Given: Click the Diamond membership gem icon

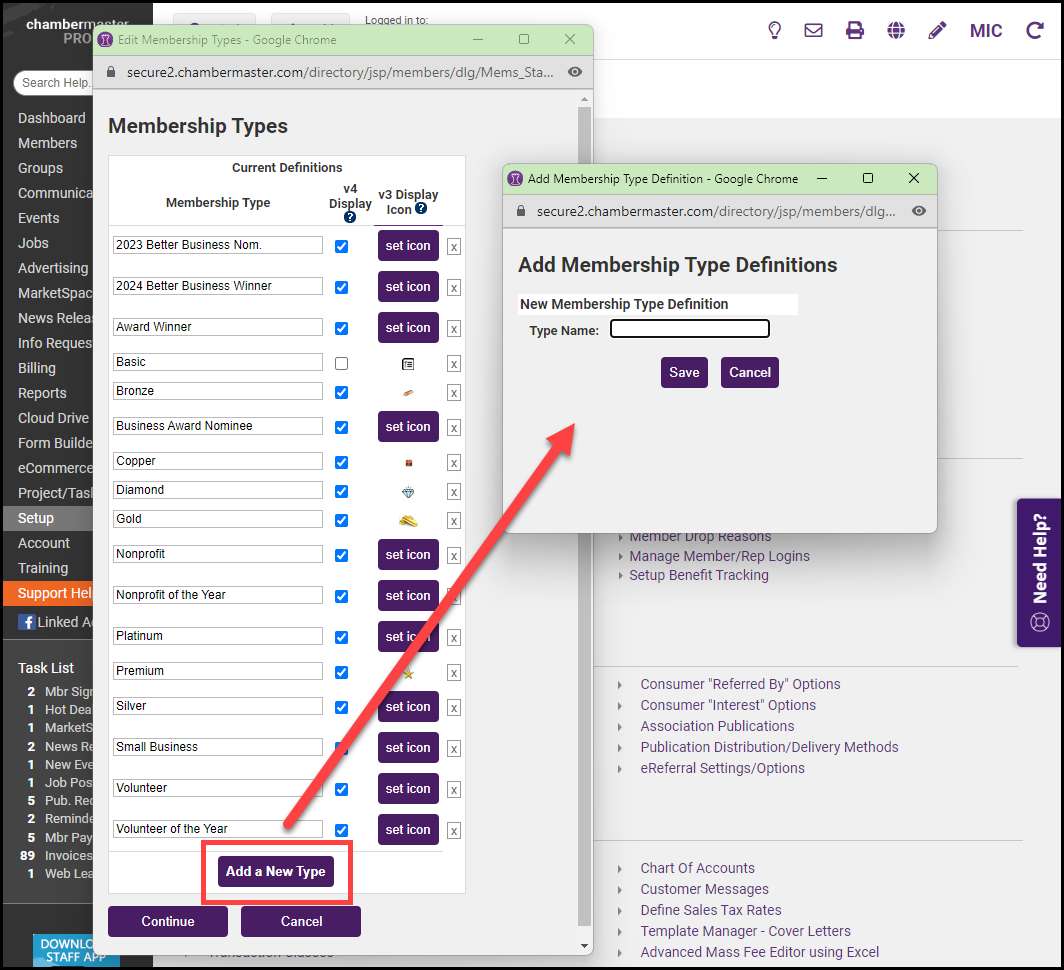Looking at the screenshot, I should (408, 491).
